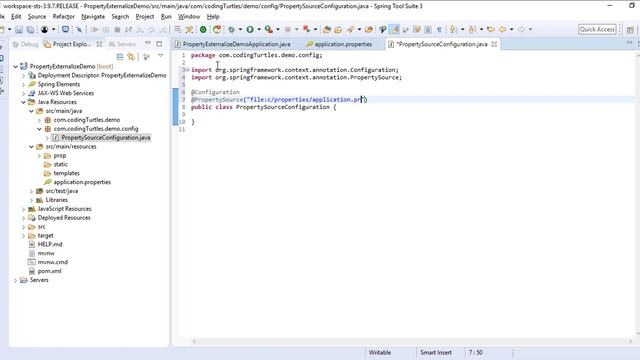640x360 pixels.
Task: Click the Open Console monitor icon
Action: [x=65, y=29]
